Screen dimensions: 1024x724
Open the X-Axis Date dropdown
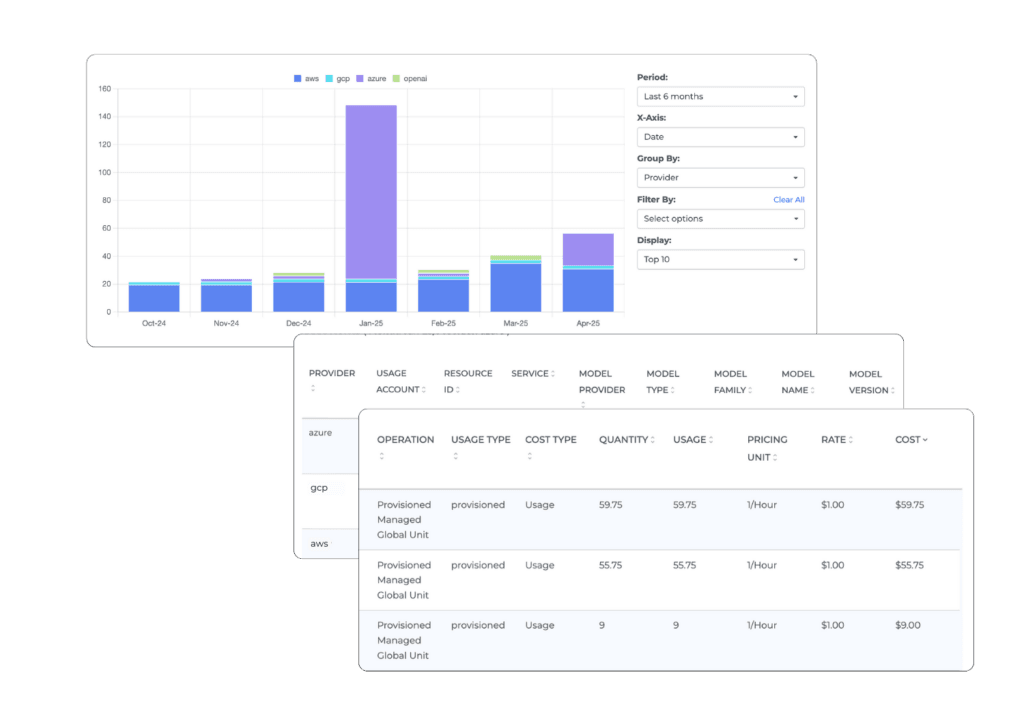720,137
